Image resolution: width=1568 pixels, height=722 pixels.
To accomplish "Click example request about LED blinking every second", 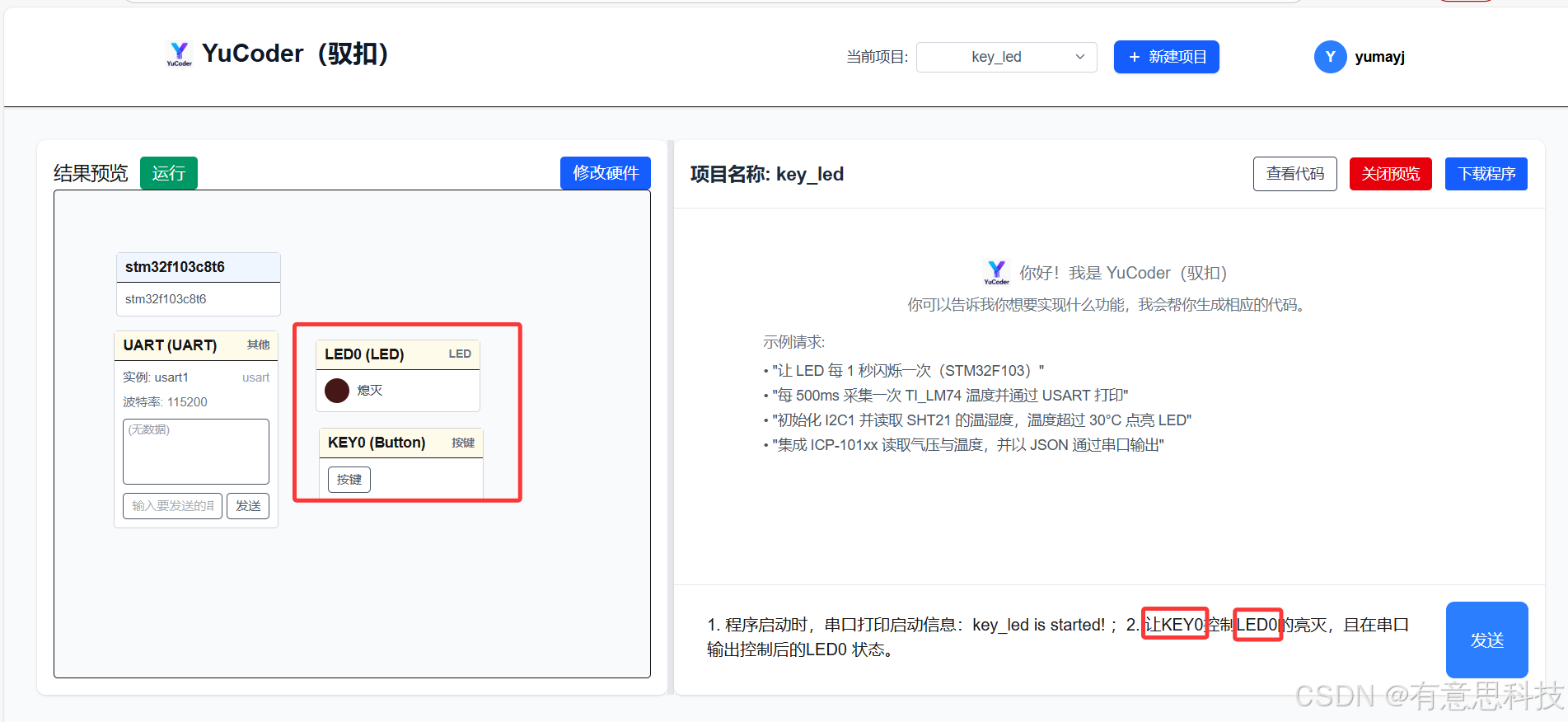I will coord(904,371).
